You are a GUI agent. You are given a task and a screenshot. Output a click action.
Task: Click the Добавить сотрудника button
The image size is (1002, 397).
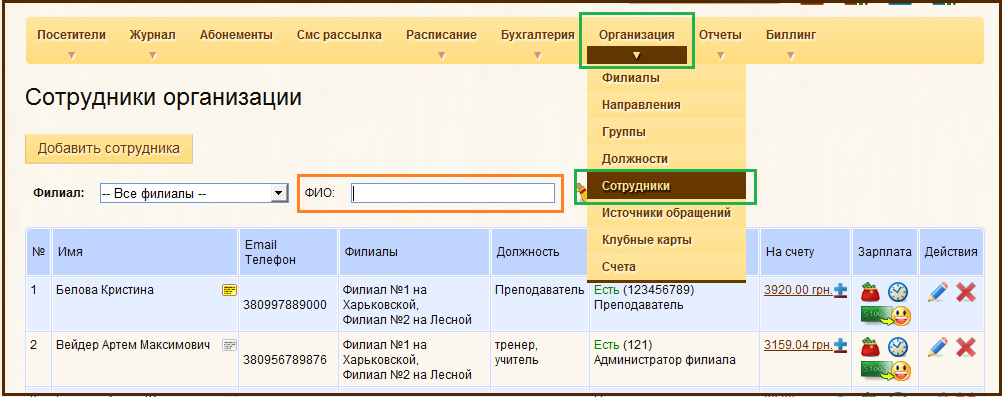(109, 149)
